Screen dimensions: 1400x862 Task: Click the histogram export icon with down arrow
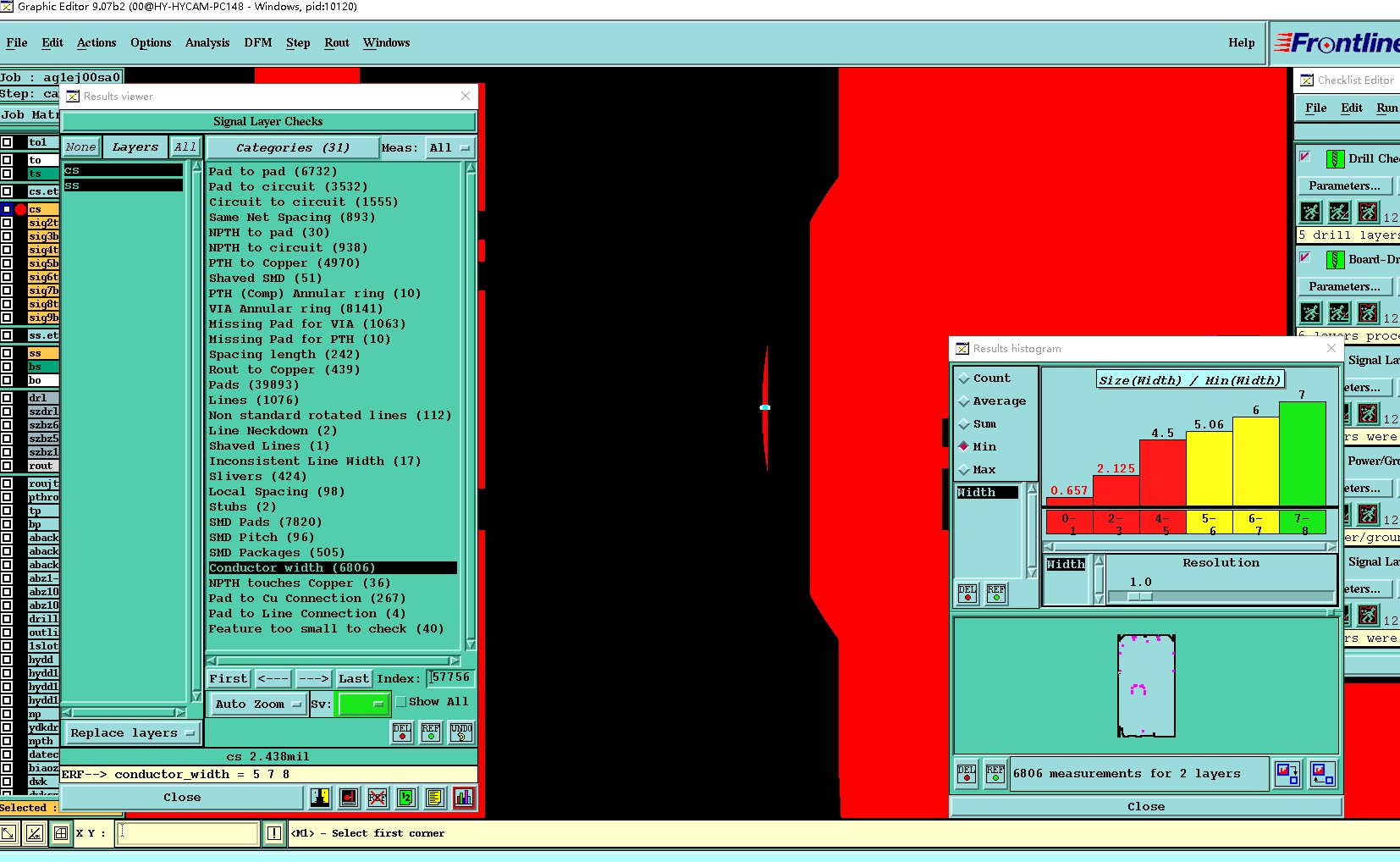tap(1287, 773)
